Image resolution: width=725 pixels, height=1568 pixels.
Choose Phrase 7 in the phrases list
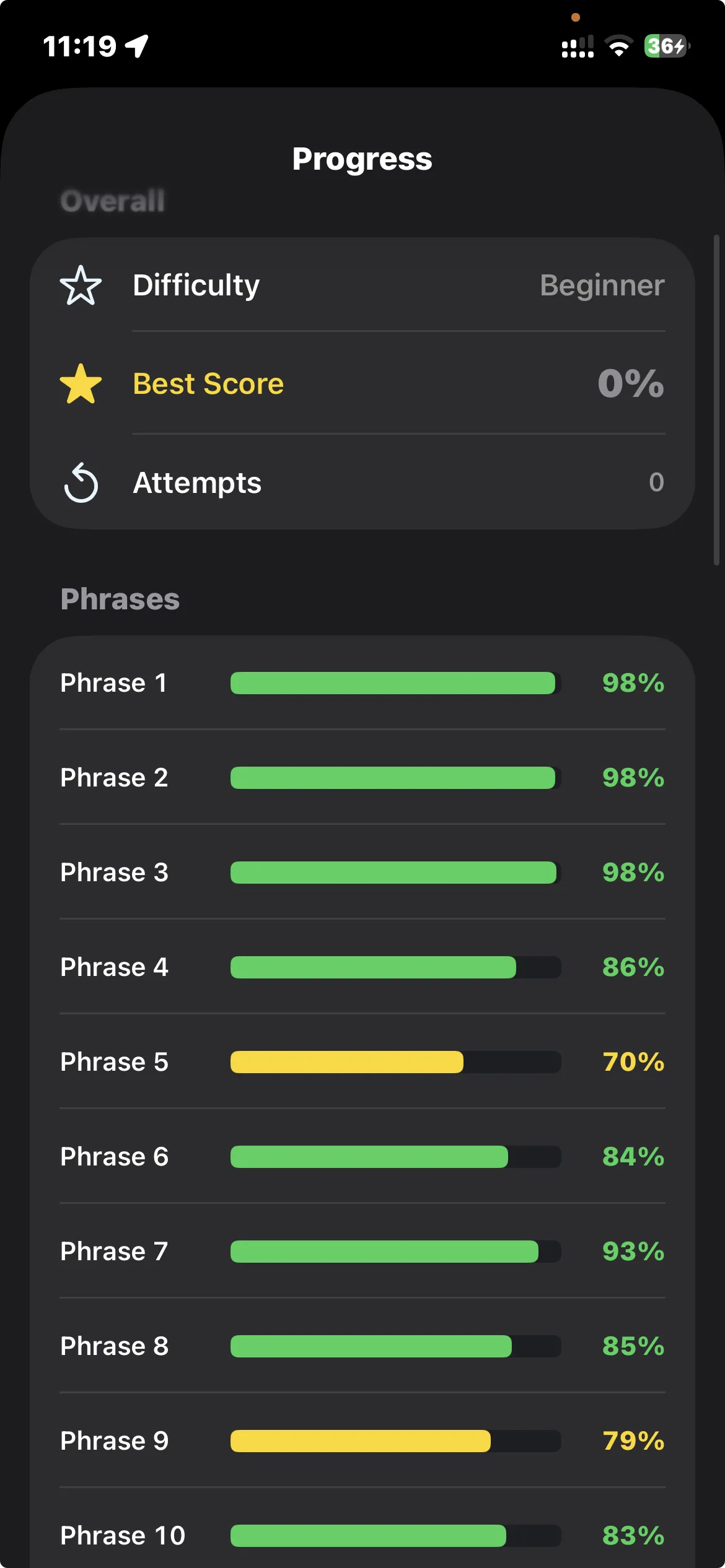114,1252
